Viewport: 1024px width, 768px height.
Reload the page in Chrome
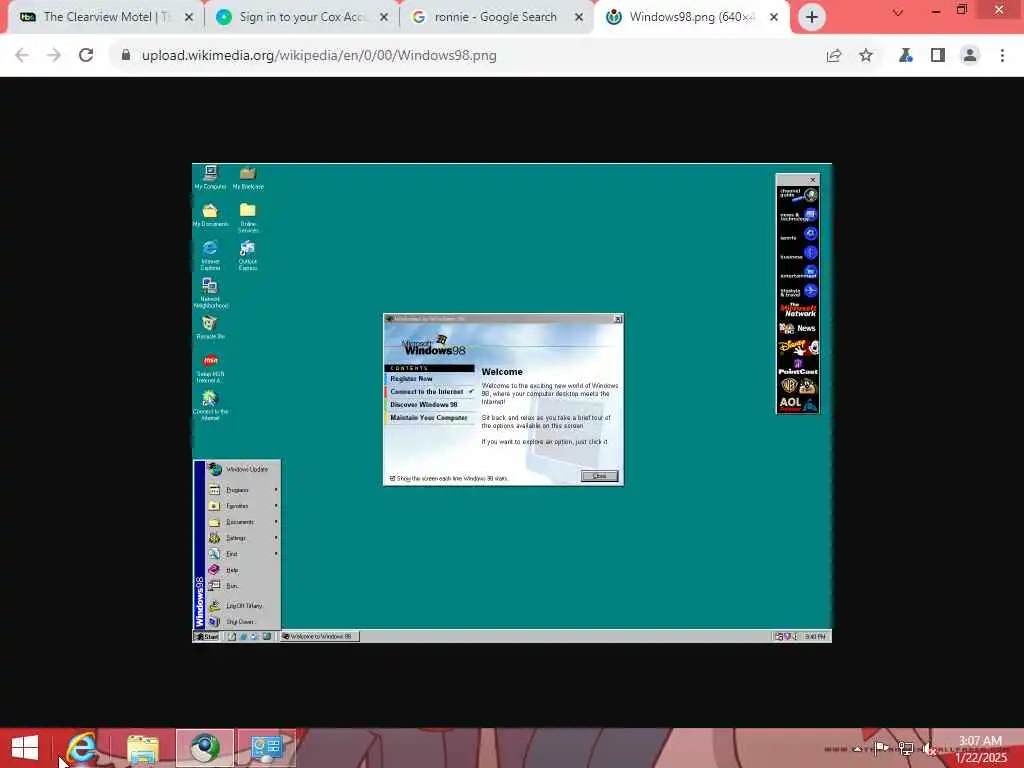tap(86, 56)
